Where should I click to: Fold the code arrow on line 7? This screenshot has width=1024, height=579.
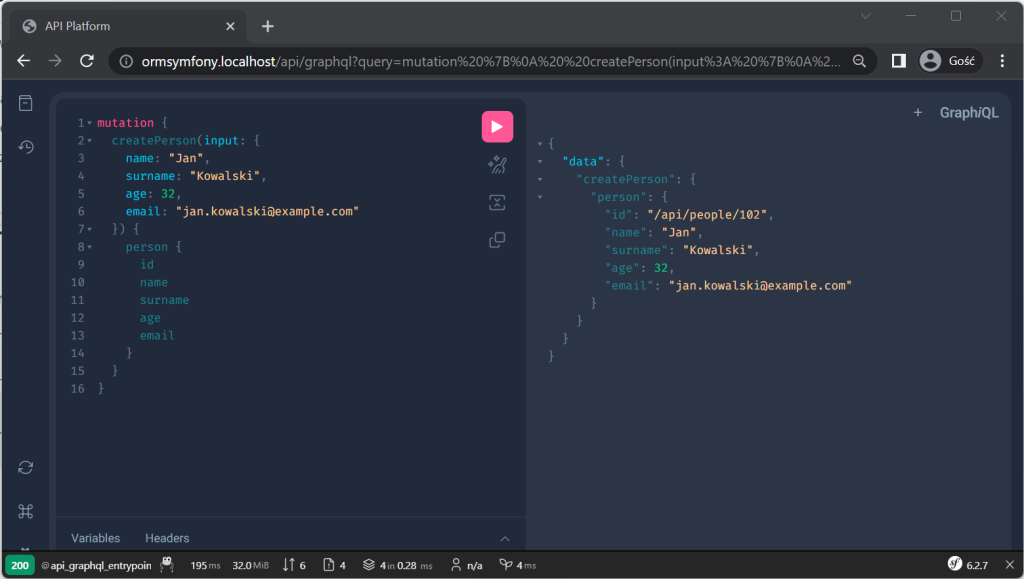coord(89,229)
